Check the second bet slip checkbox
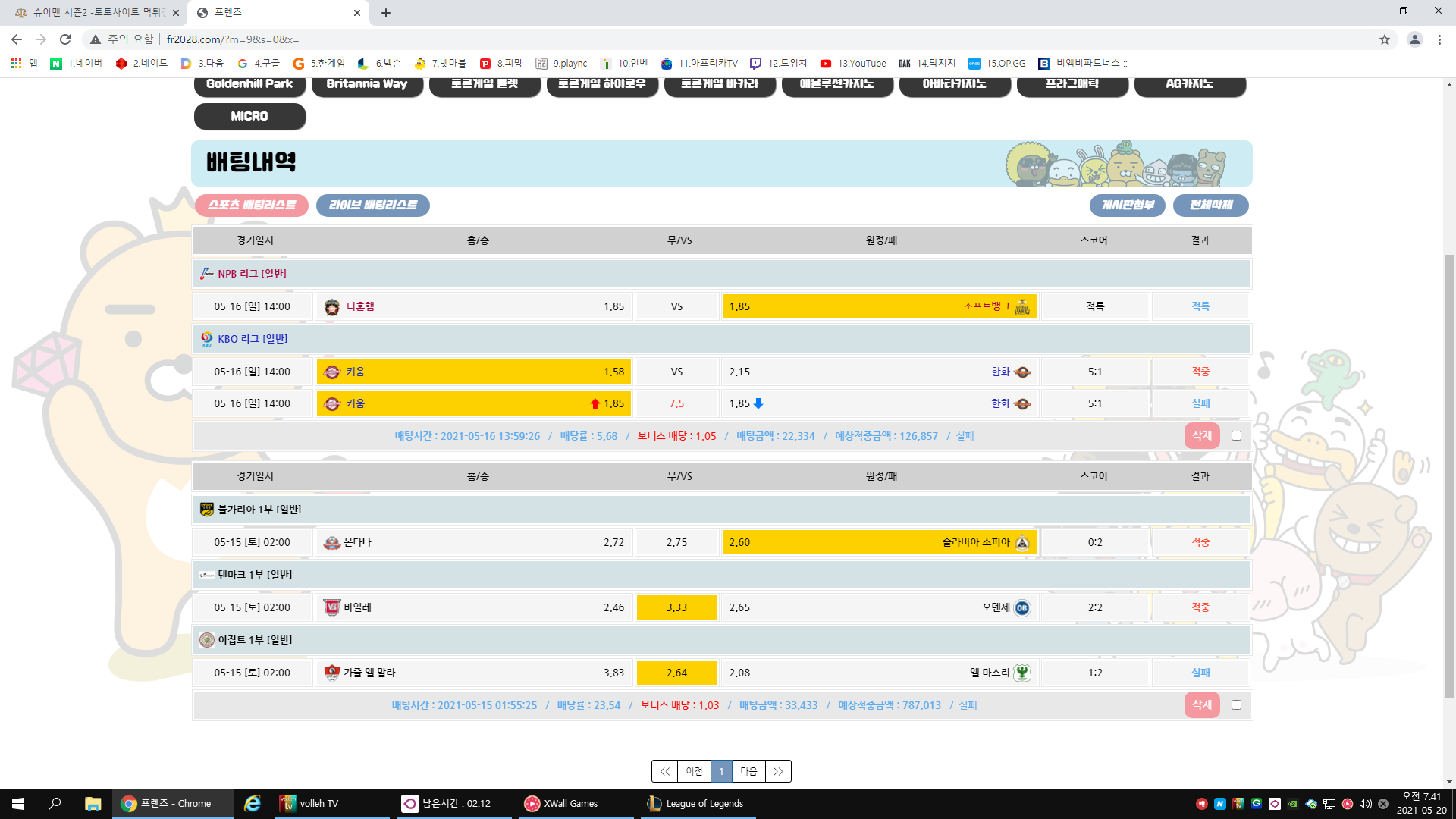Image resolution: width=1456 pixels, height=819 pixels. 1236,705
